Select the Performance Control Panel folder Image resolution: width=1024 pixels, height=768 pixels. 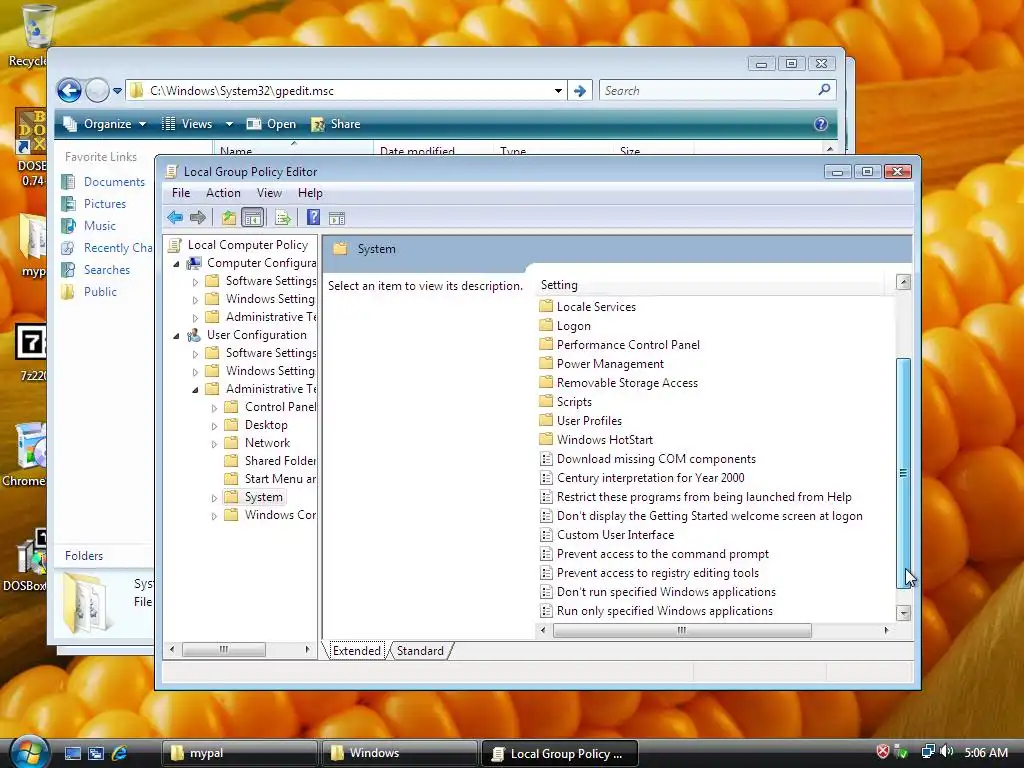620,344
